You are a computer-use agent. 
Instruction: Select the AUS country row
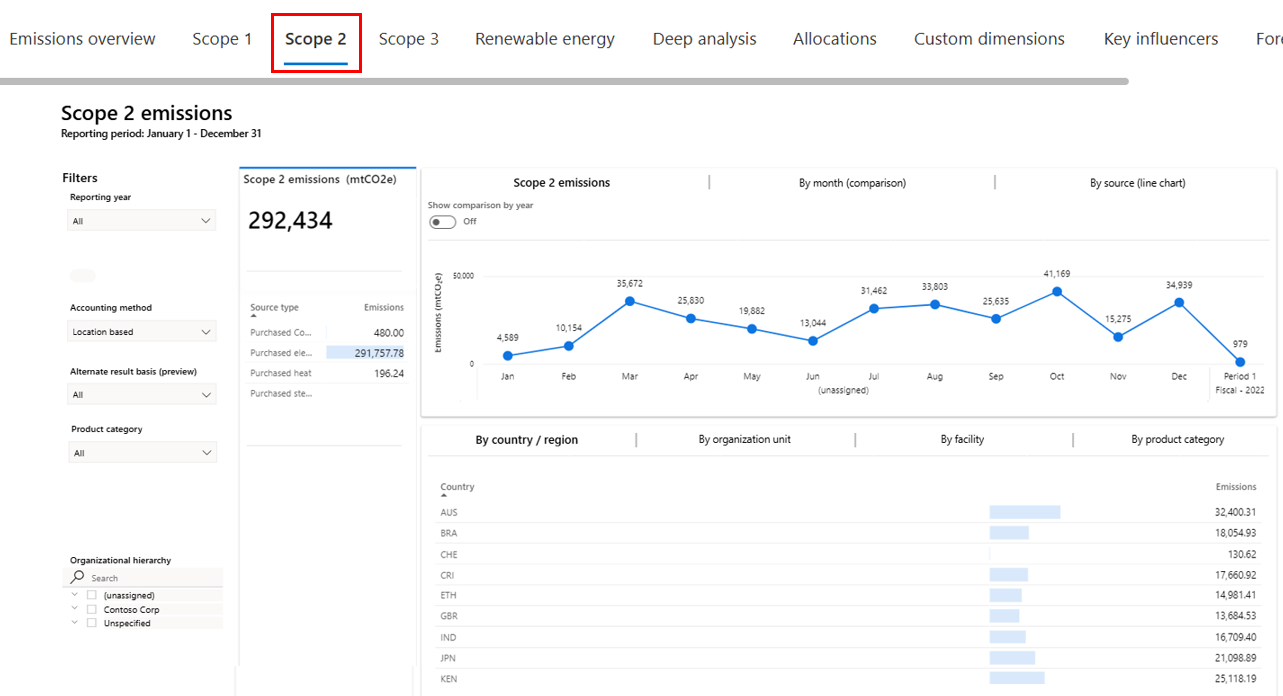pos(848,512)
